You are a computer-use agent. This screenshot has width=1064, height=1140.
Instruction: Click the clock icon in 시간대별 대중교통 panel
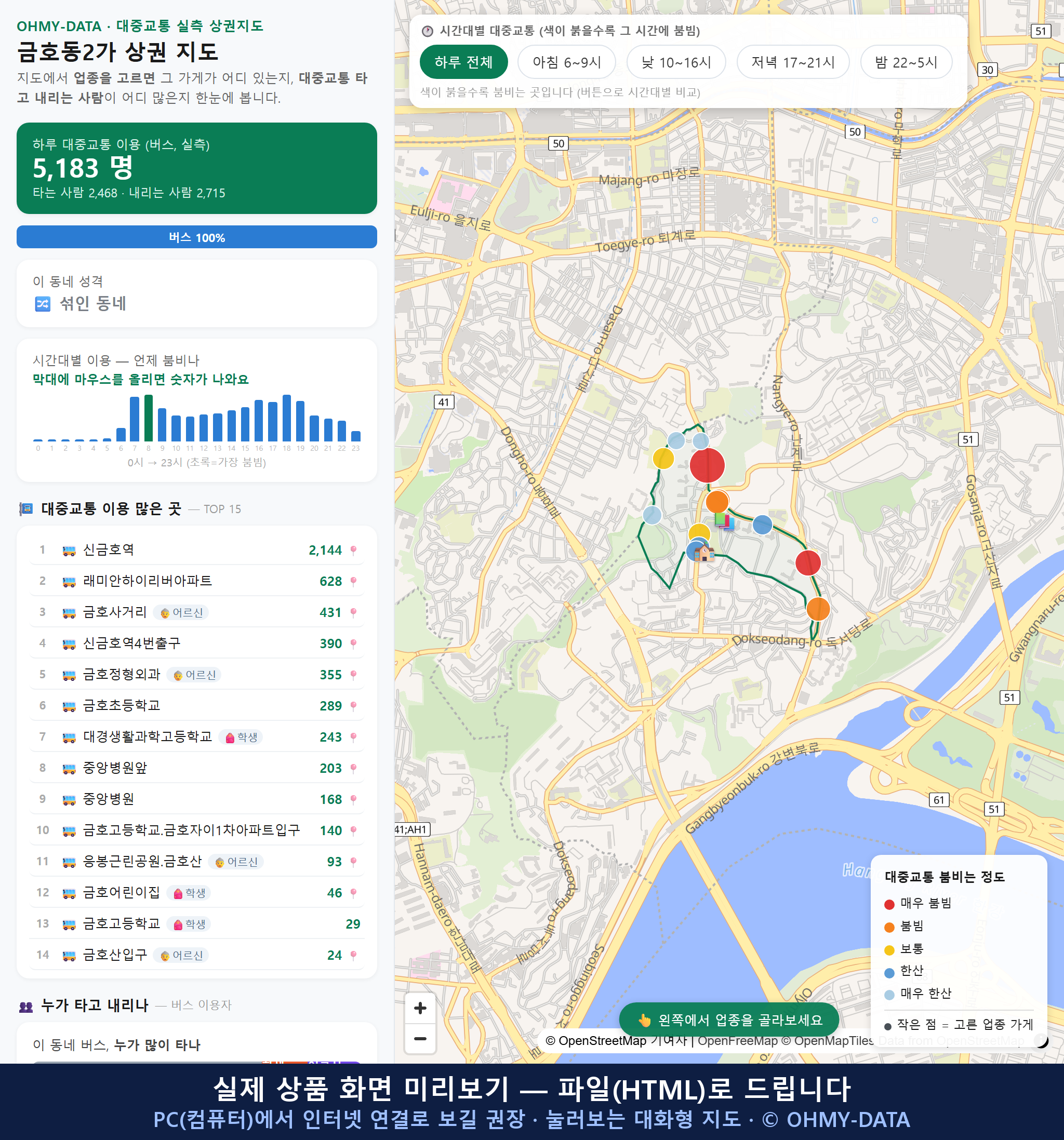point(428,32)
